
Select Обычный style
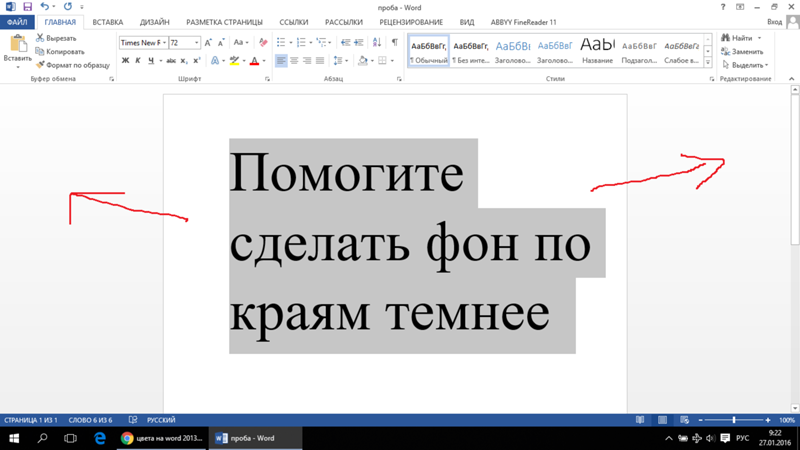[429, 51]
